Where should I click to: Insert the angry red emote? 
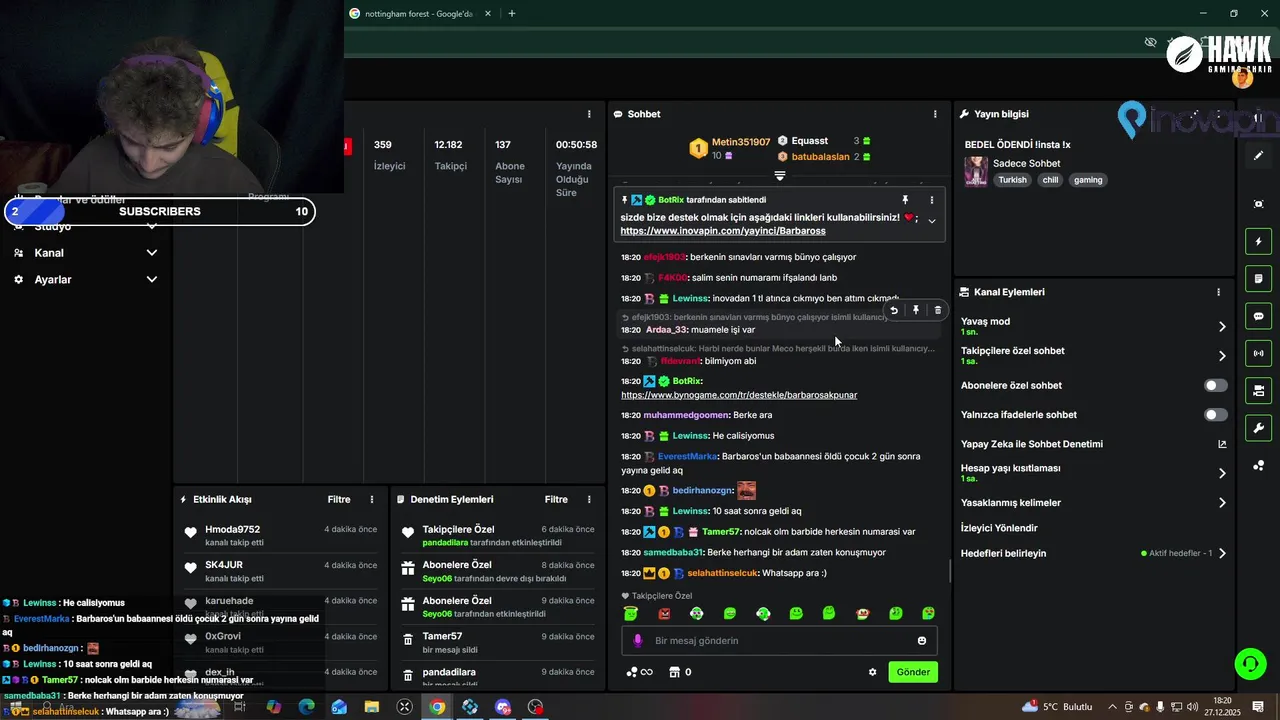tap(664, 613)
